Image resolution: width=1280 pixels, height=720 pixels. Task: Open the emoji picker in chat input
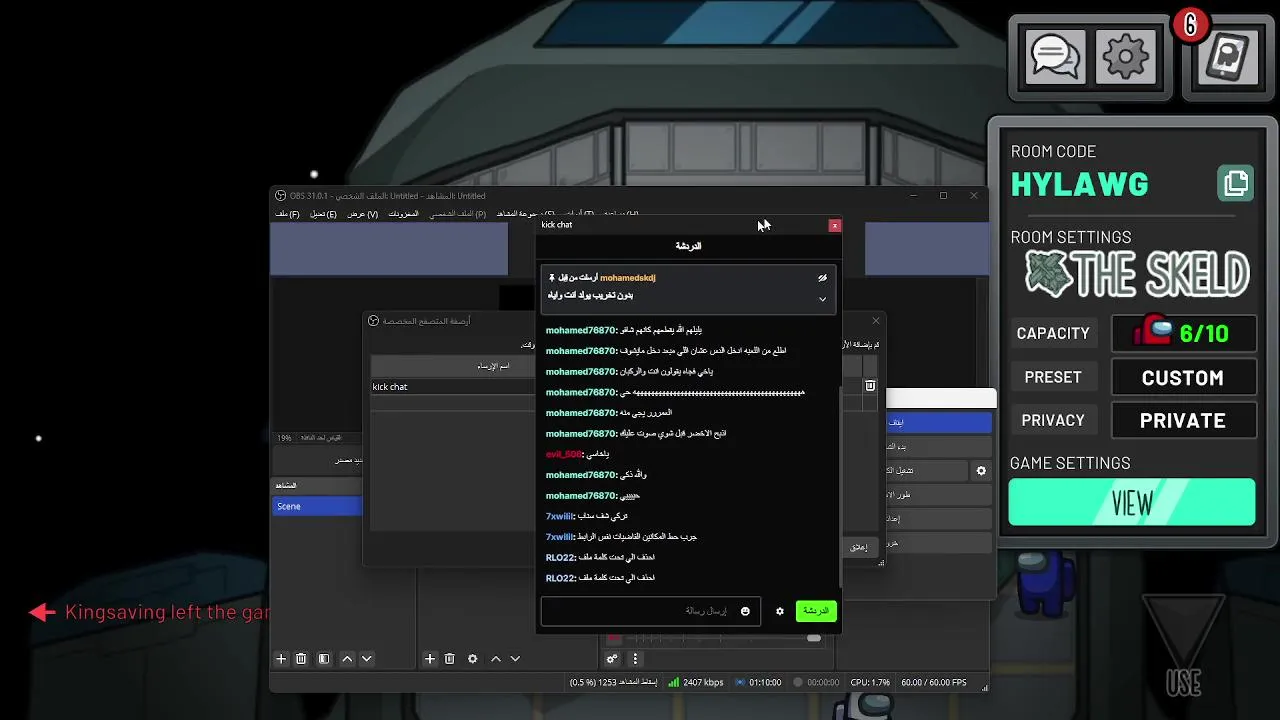pos(745,611)
